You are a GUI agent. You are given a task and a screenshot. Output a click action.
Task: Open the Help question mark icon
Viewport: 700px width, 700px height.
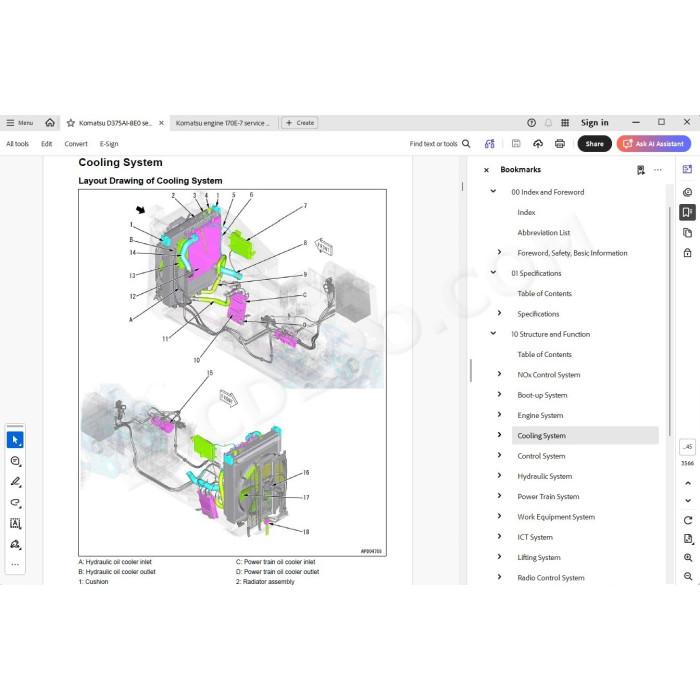tap(531, 123)
